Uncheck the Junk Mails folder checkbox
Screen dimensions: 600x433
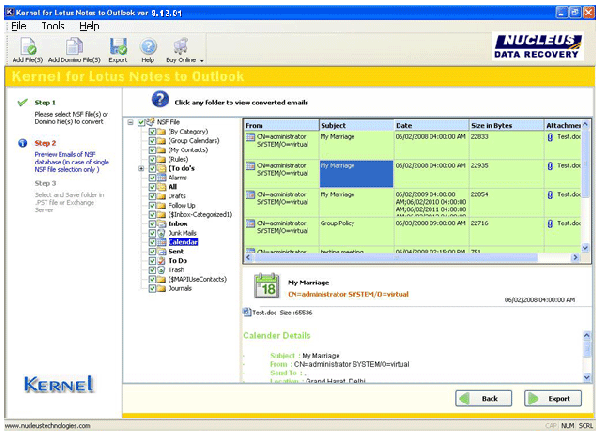tap(152, 232)
